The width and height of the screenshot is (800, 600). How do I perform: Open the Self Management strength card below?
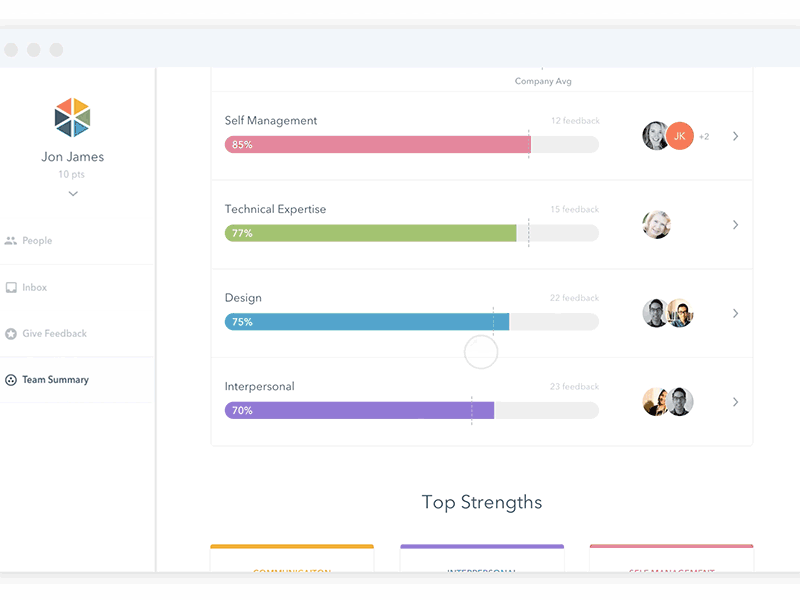(671, 565)
